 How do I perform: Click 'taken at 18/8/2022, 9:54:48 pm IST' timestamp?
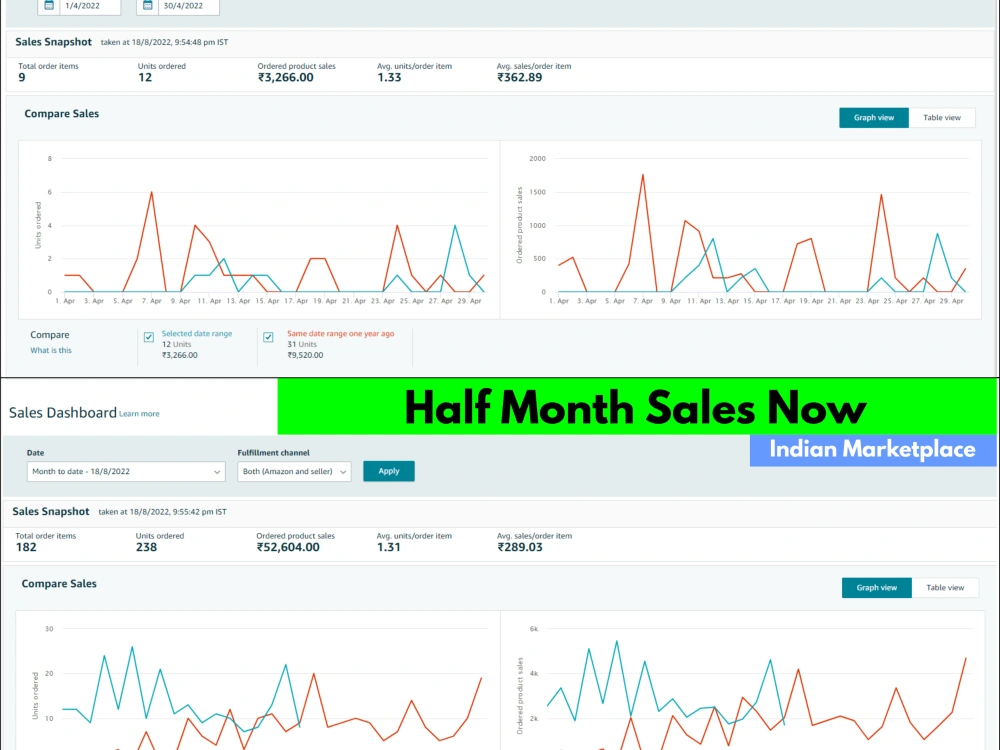coord(165,42)
